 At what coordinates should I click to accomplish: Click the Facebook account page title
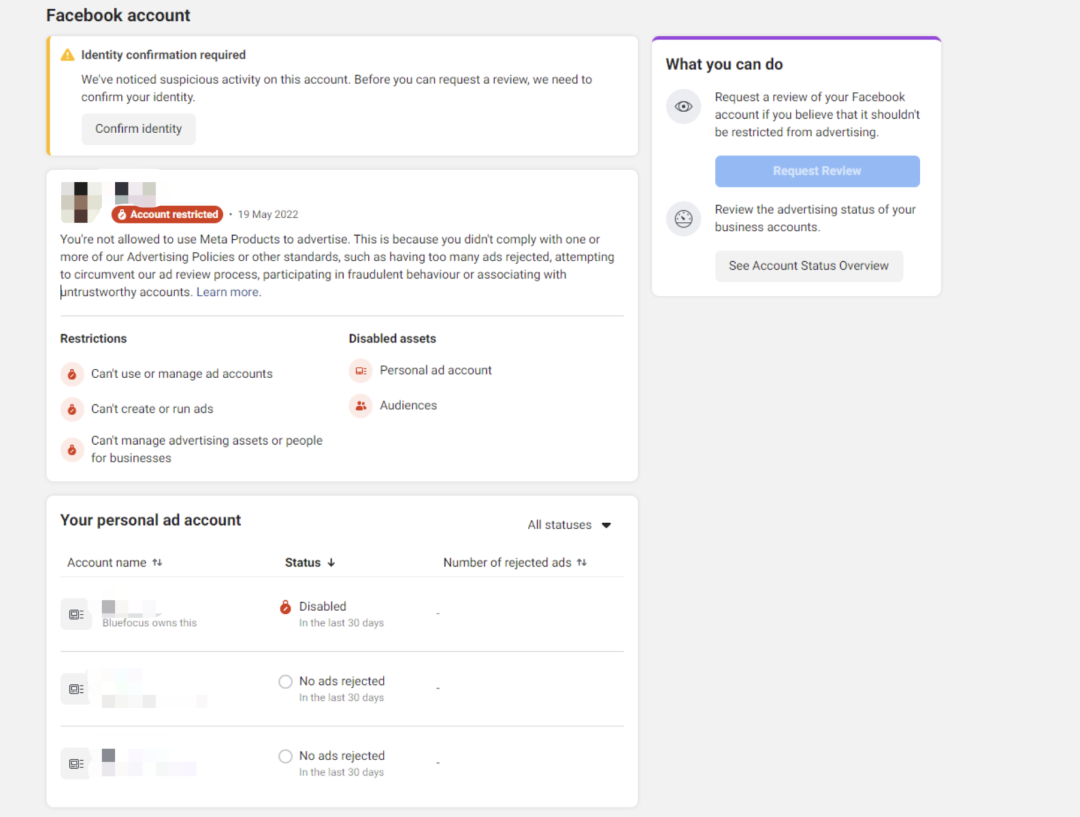coord(118,15)
